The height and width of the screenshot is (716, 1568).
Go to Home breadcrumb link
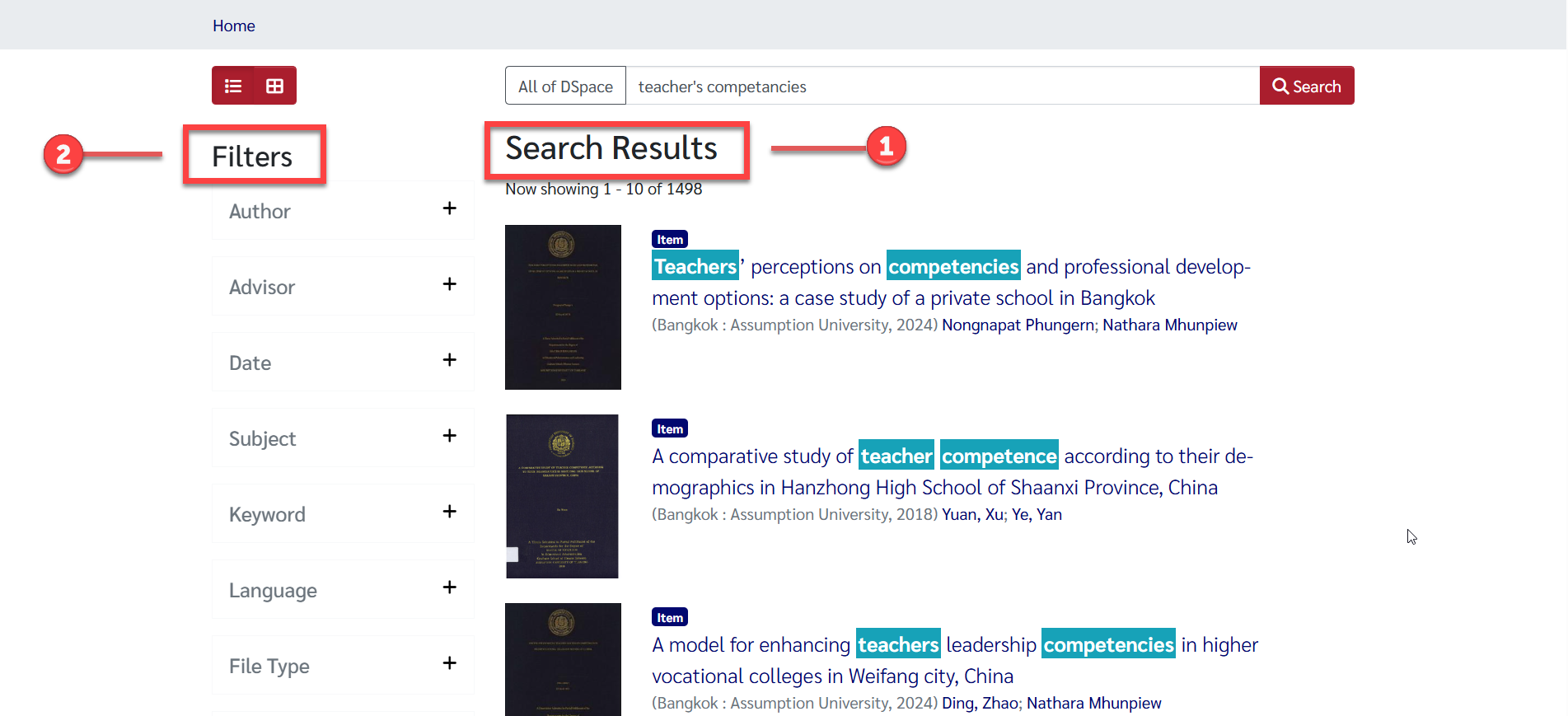point(233,26)
